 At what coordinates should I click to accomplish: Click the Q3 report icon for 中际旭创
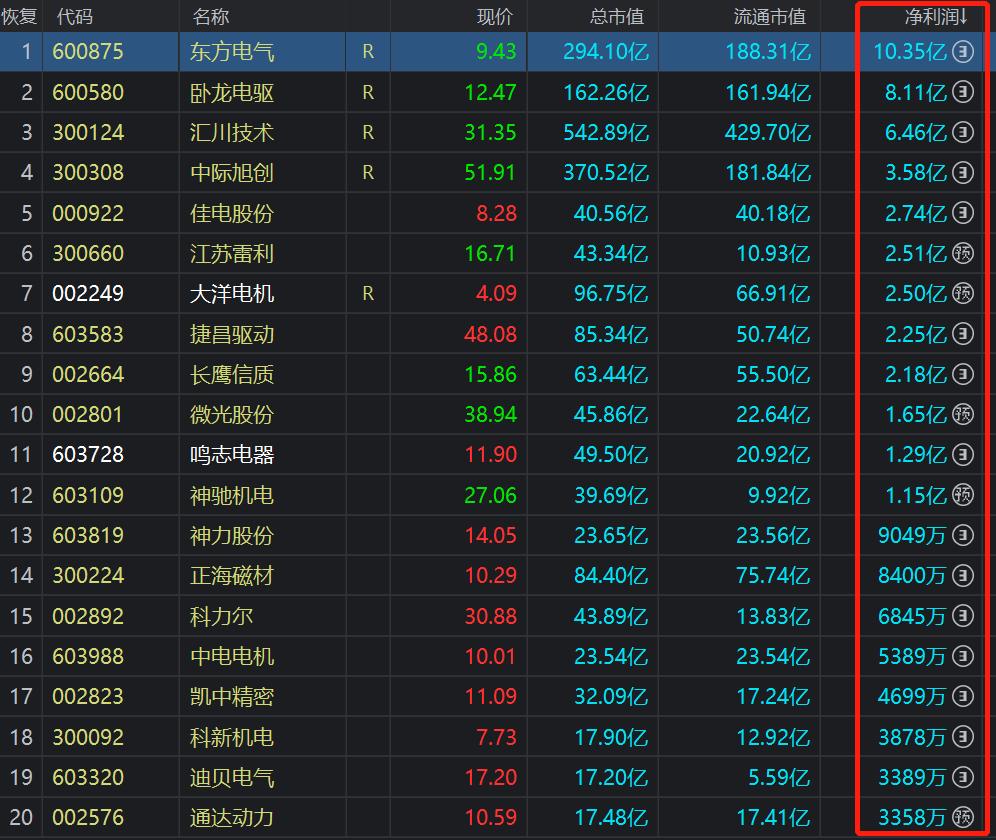click(963, 172)
